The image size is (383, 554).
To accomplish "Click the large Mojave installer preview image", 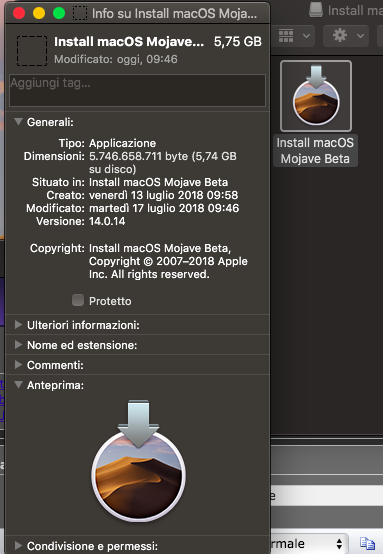I will tap(139, 461).
